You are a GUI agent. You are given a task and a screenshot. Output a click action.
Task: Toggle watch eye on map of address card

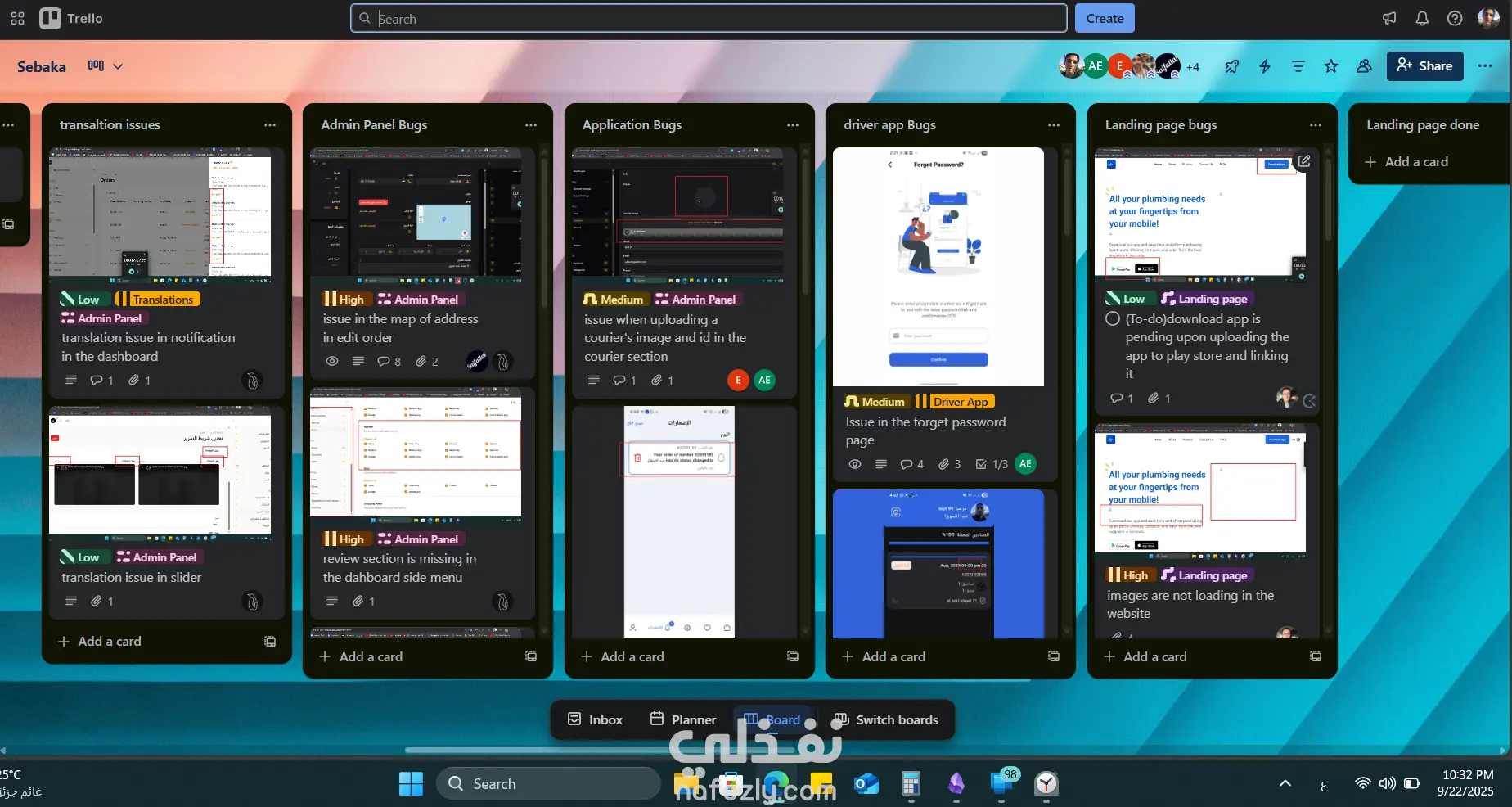tap(332, 361)
